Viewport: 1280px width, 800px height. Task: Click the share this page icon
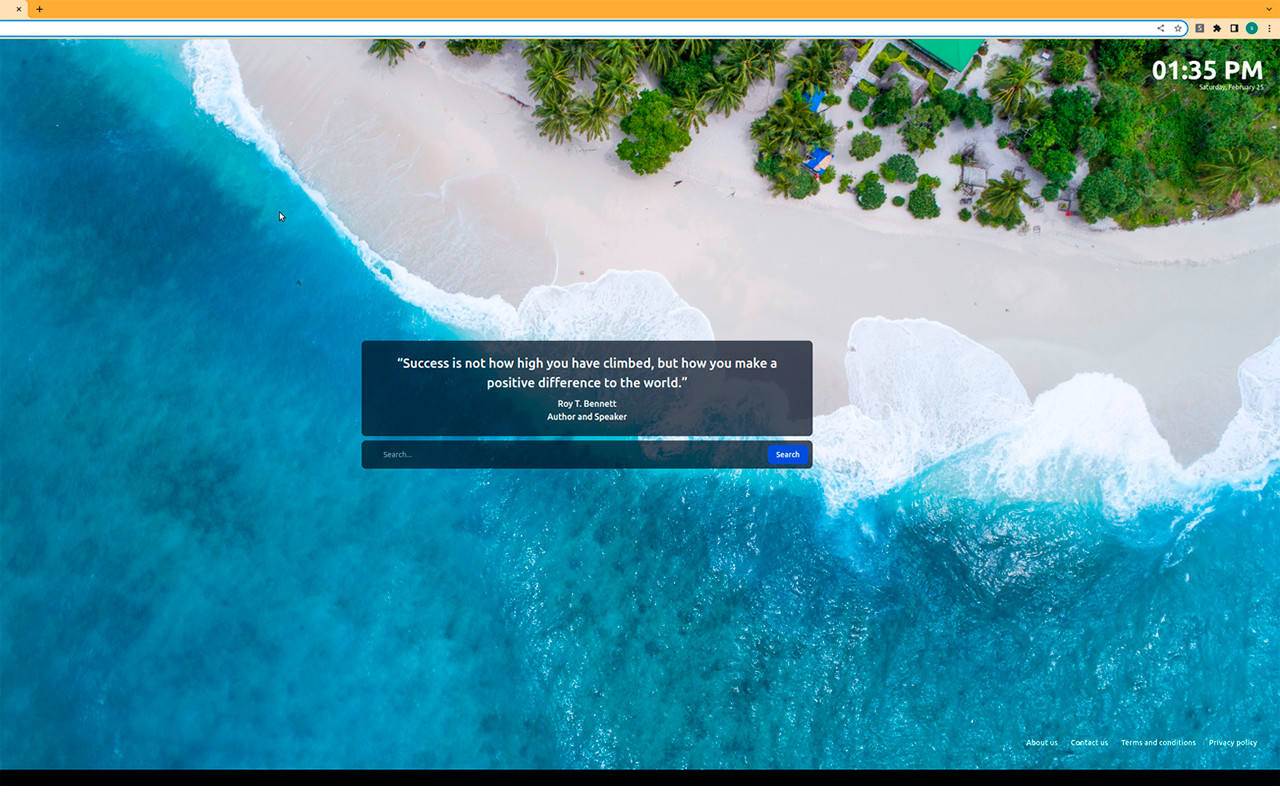(x=1160, y=28)
